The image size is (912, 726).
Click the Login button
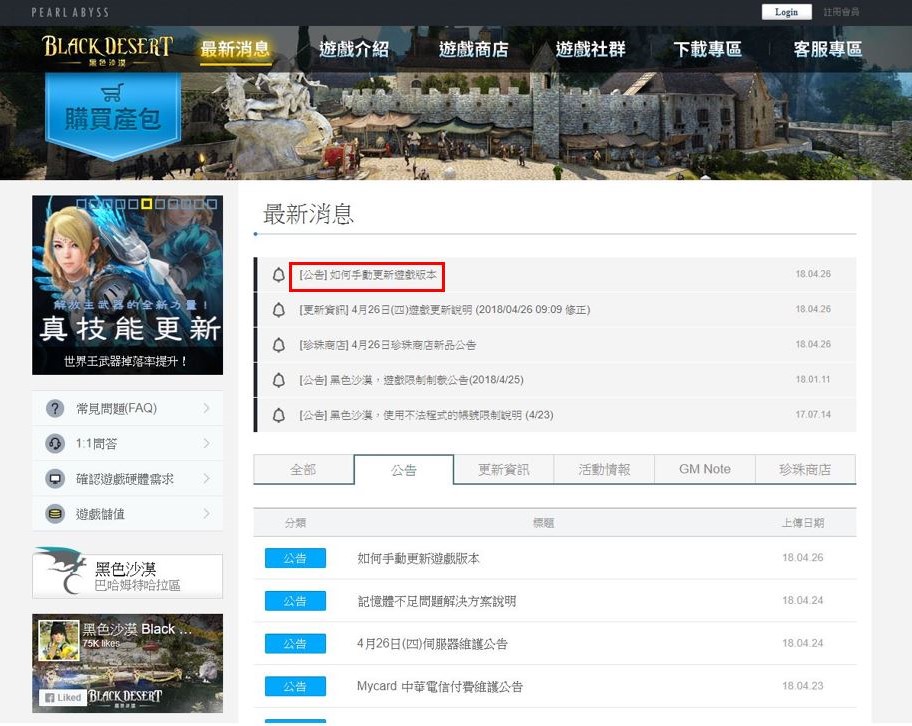pyautogui.click(x=786, y=12)
